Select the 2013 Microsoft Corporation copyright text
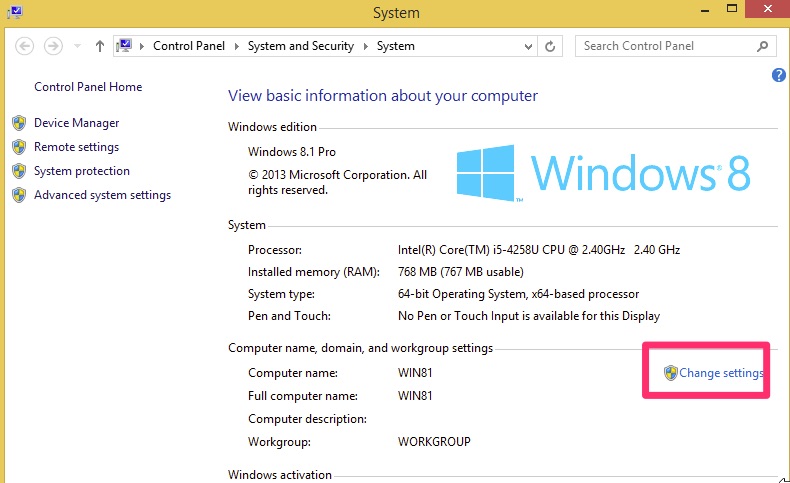790x483 pixels. (337, 182)
